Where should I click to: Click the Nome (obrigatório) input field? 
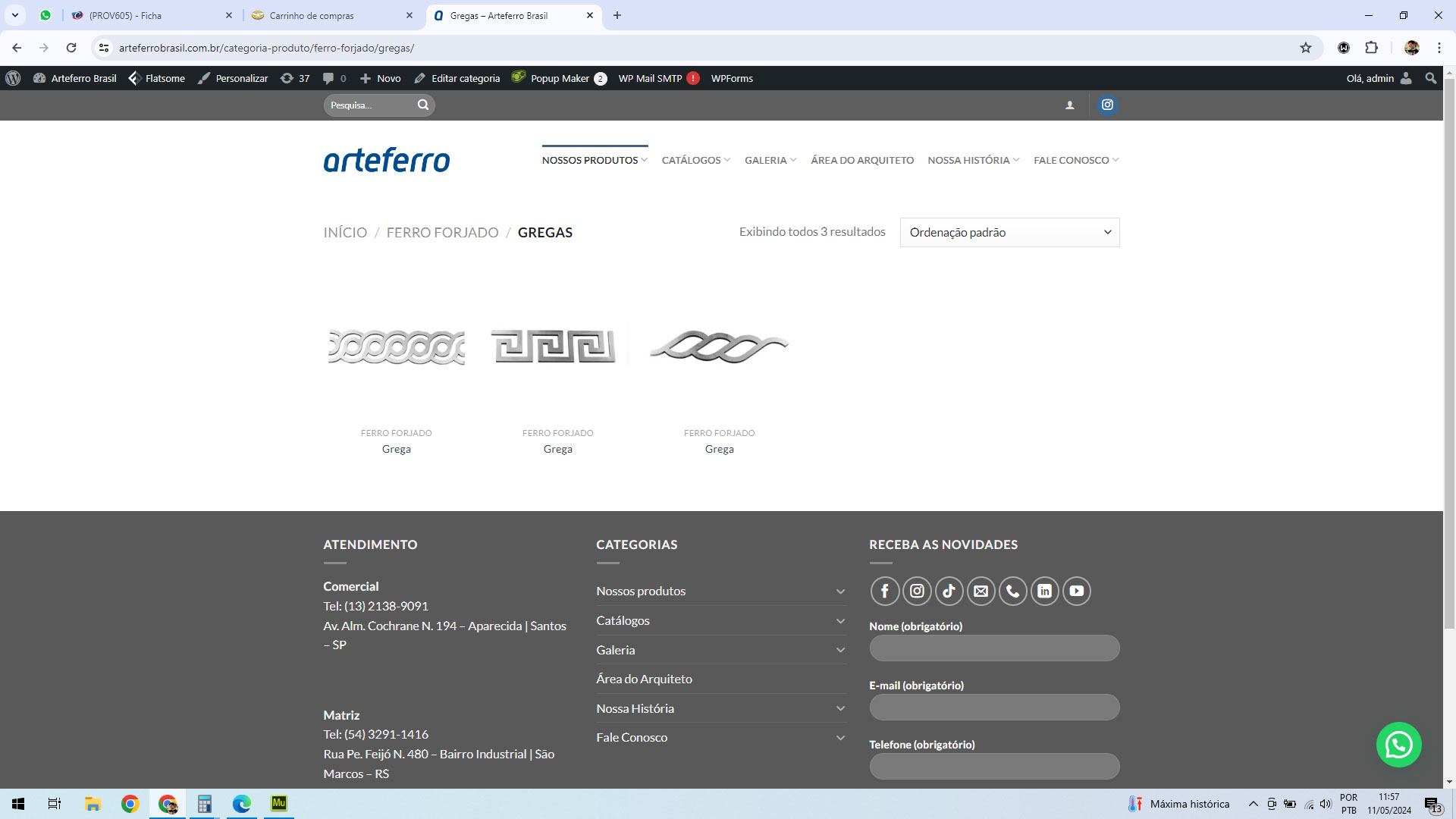tap(993, 648)
